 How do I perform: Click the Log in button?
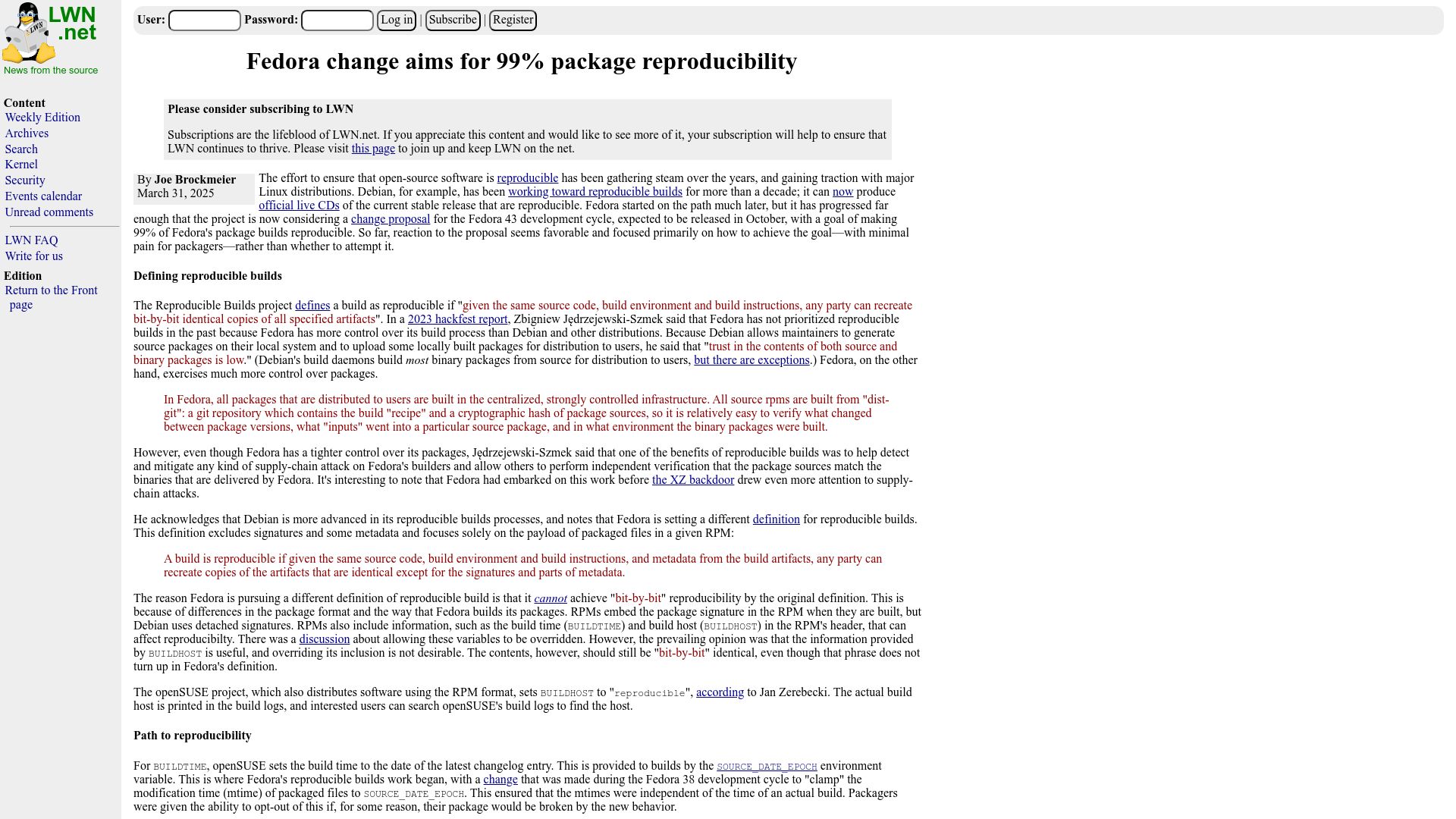coord(397,20)
